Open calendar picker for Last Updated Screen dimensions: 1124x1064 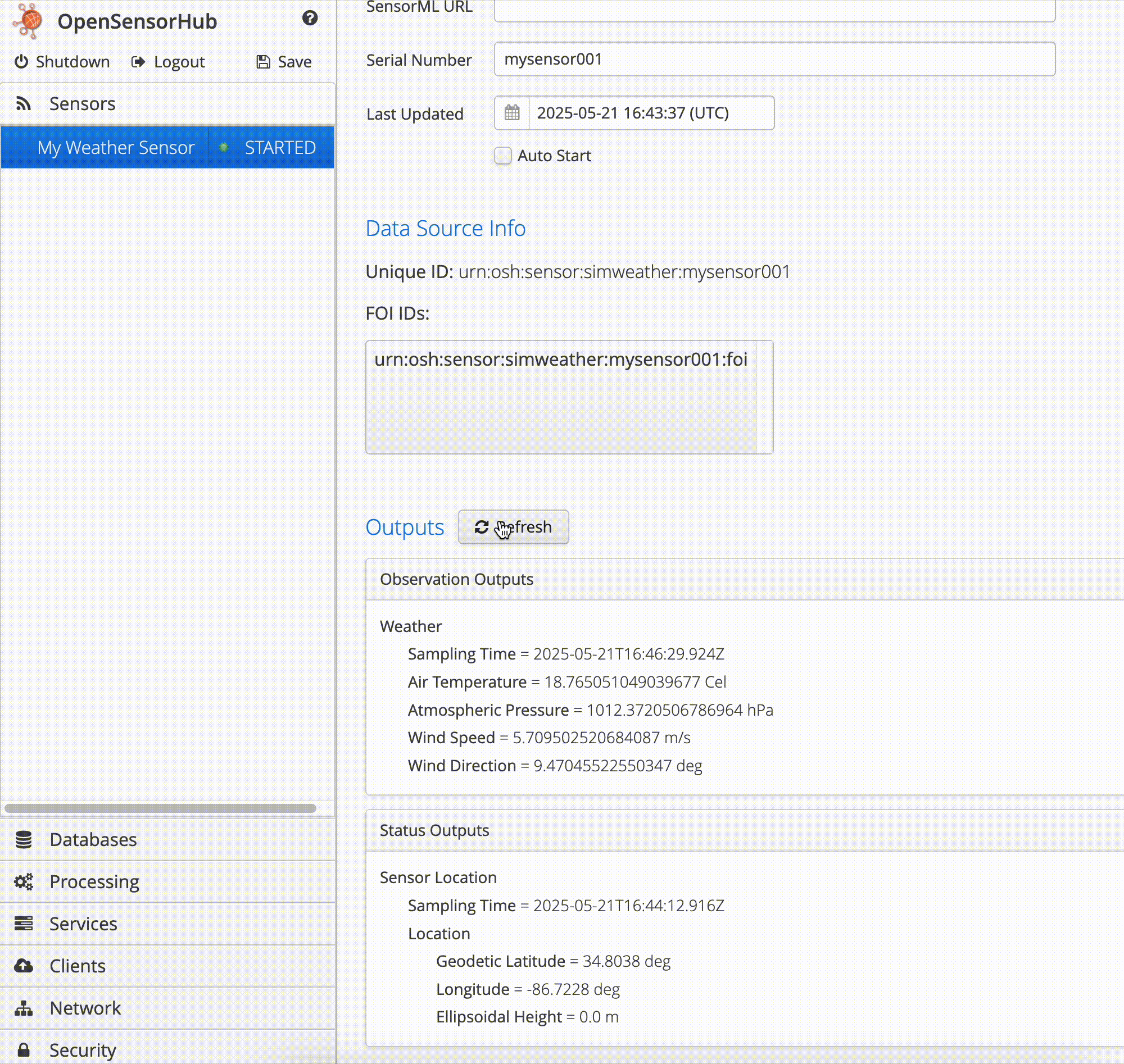point(512,113)
